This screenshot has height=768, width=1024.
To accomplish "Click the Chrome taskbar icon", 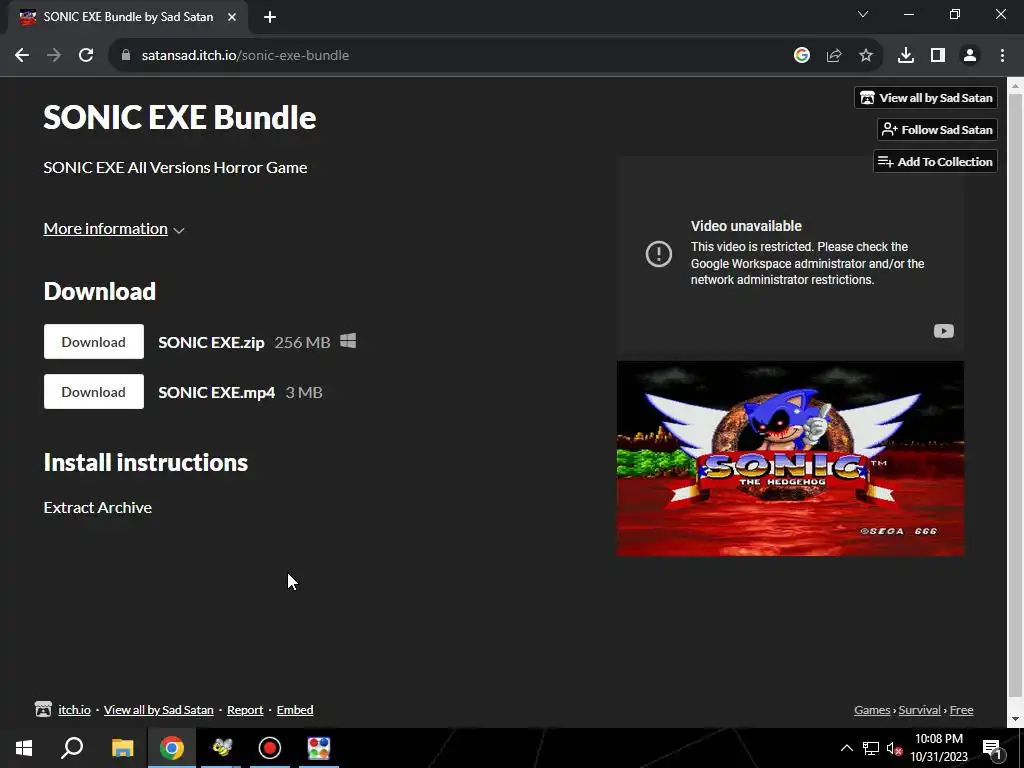I will 172,748.
